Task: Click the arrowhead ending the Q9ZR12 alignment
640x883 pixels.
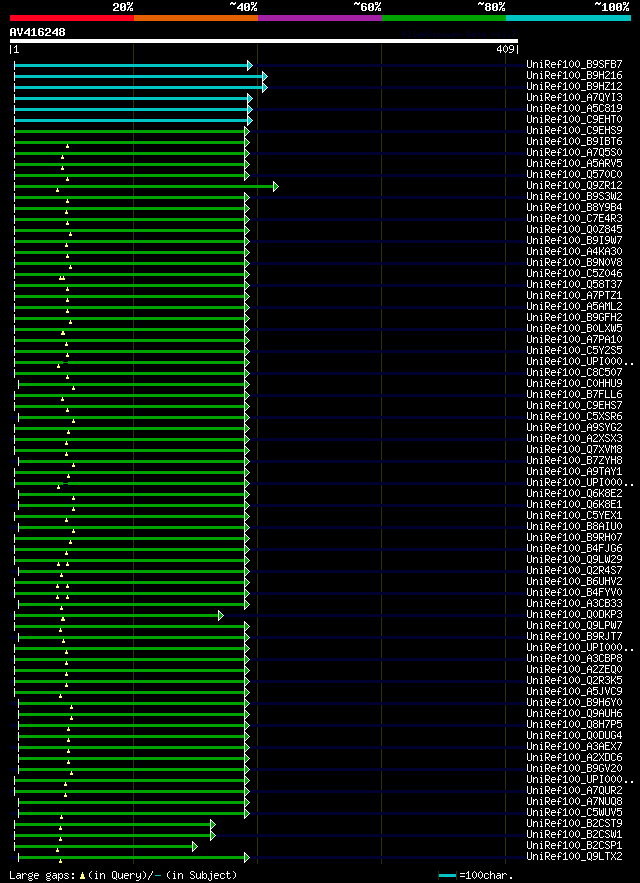Action: [275, 186]
